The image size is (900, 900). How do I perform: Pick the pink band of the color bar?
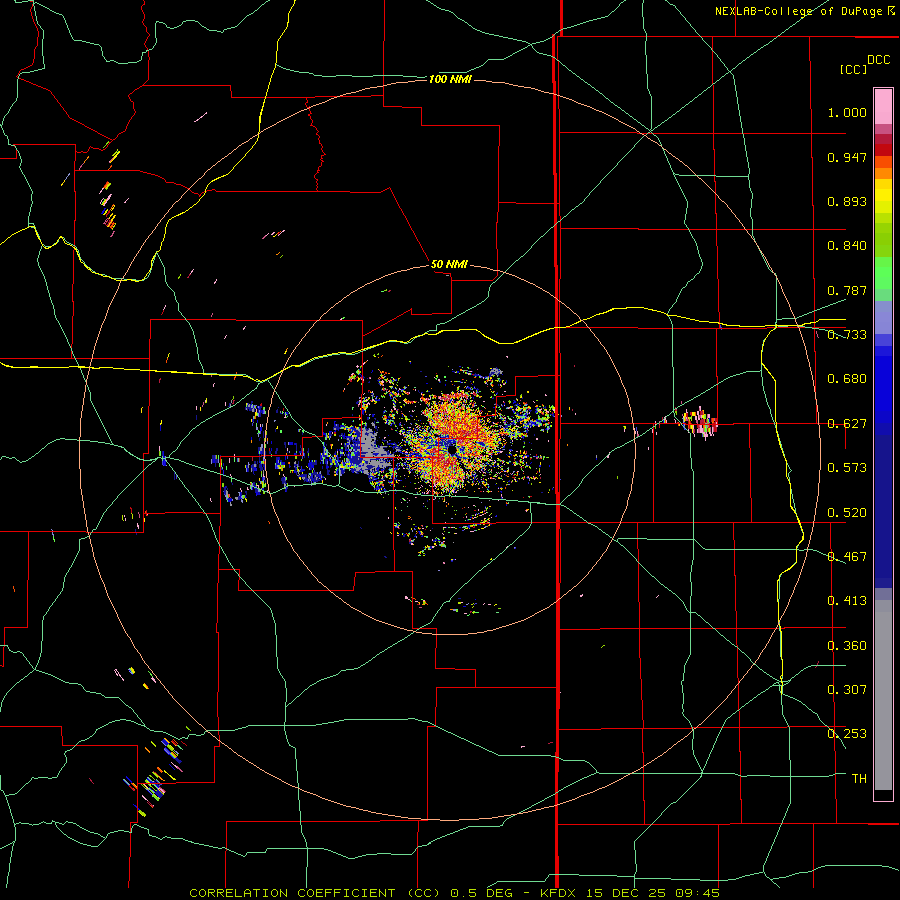pyautogui.click(x=883, y=107)
